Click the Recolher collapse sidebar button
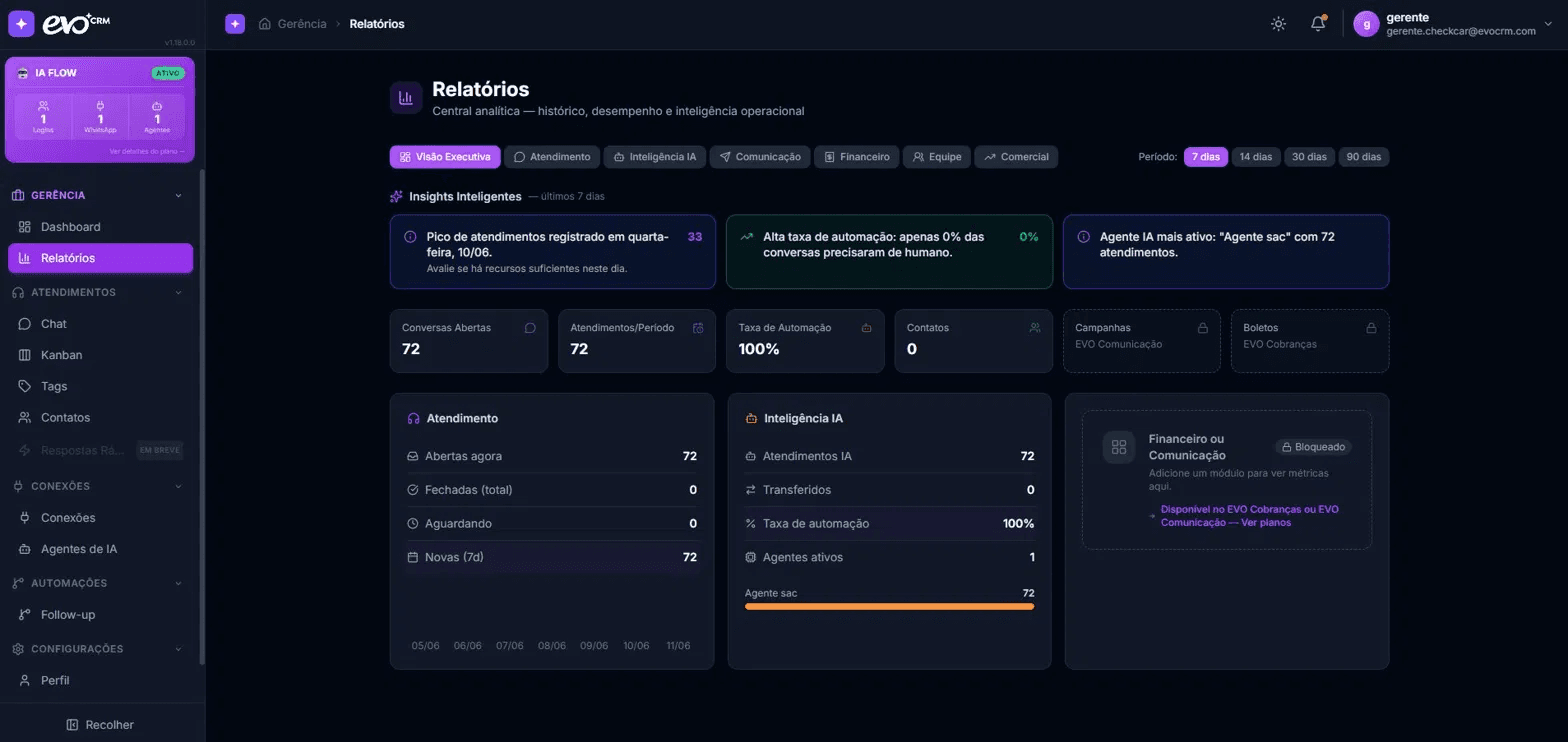 tap(100, 725)
